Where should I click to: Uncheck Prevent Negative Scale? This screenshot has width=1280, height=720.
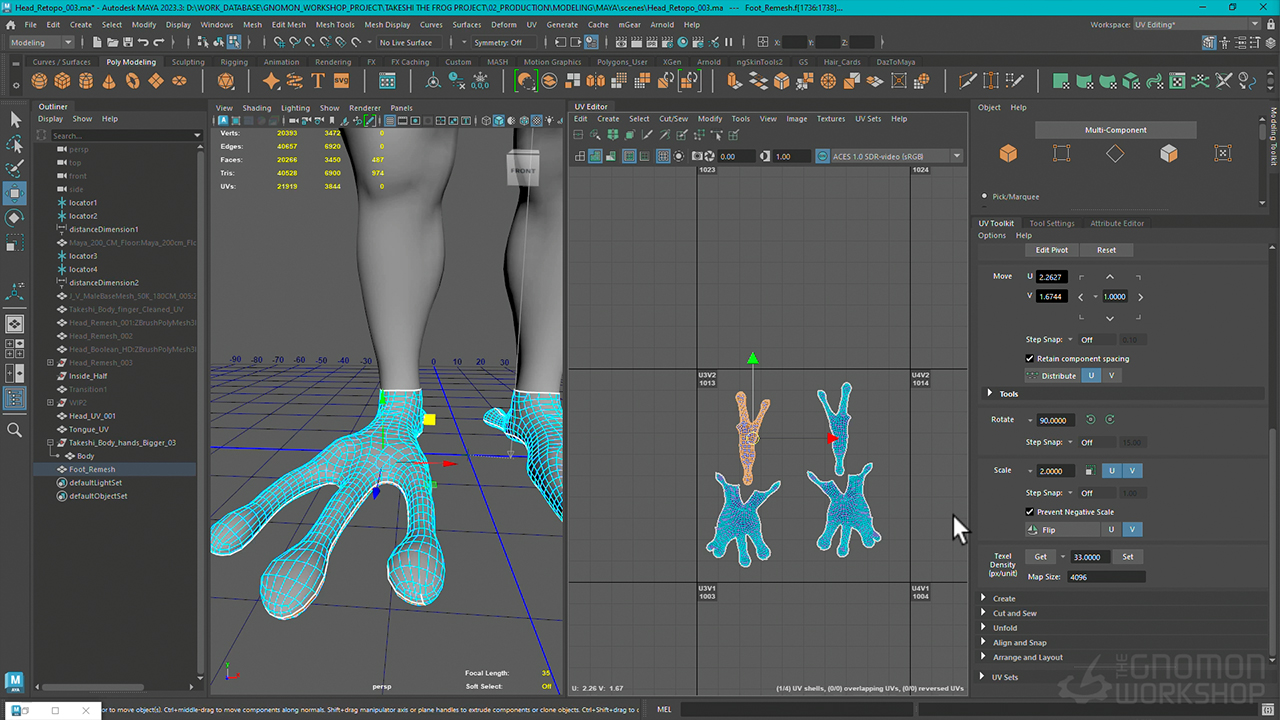point(1030,512)
